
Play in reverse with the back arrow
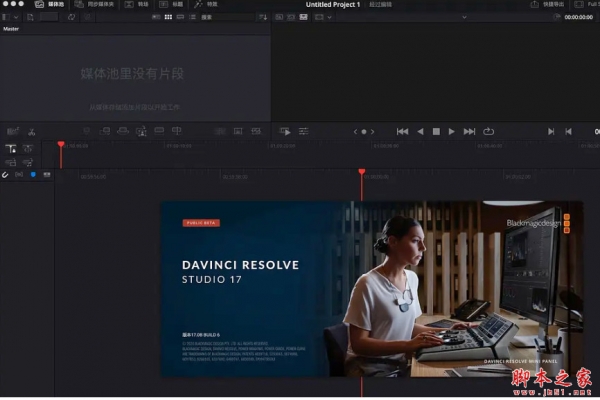(x=420, y=131)
